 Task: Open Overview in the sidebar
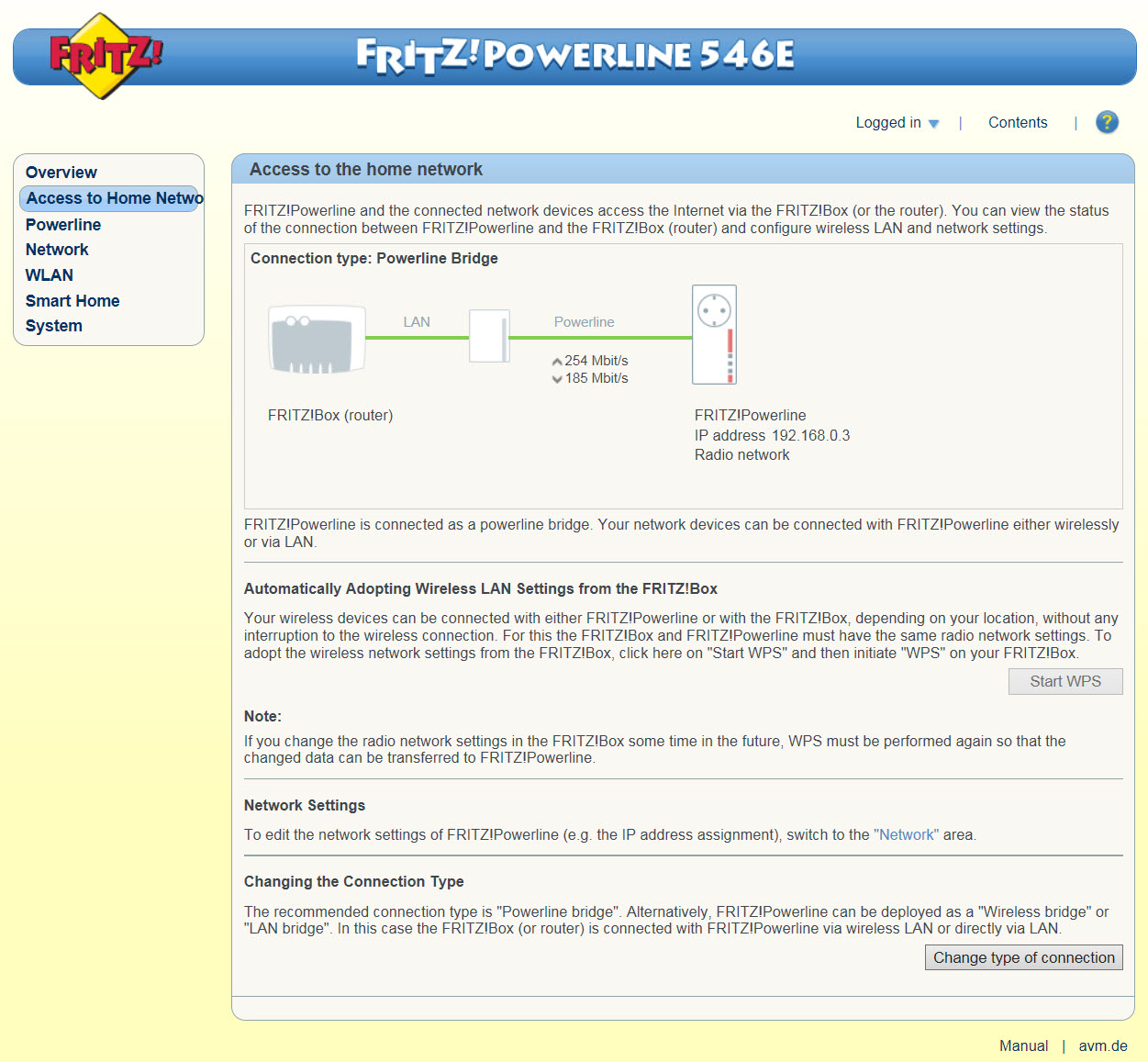pos(61,173)
